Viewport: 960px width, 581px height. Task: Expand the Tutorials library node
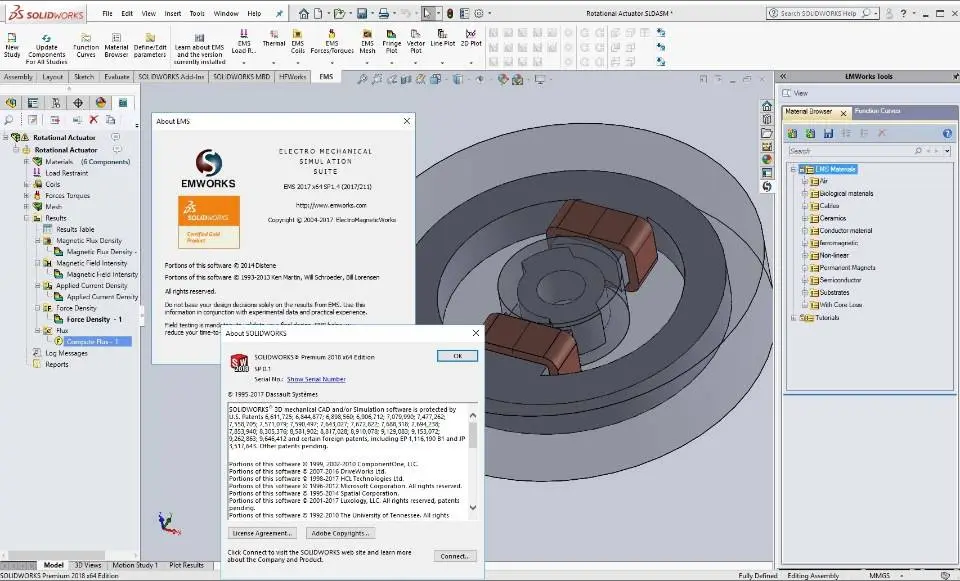pyautogui.click(x=794, y=318)
